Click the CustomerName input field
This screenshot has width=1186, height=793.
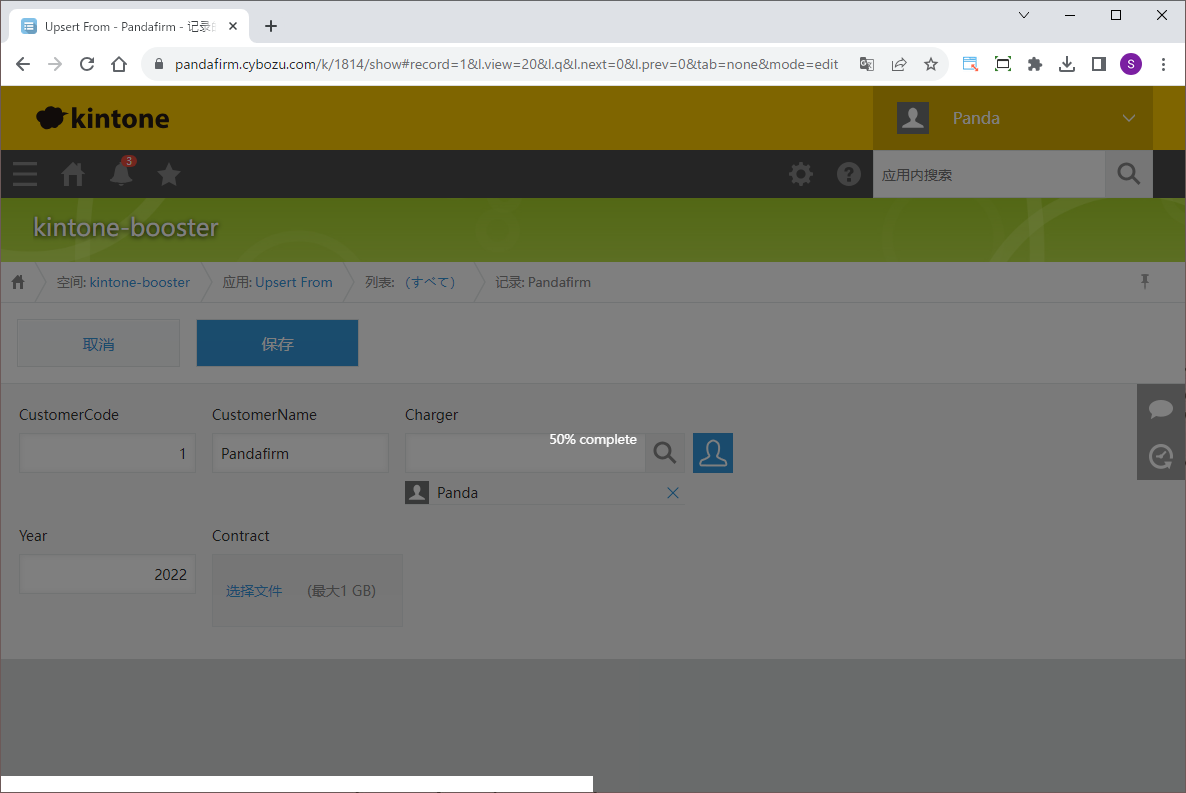tap(300, 453)
